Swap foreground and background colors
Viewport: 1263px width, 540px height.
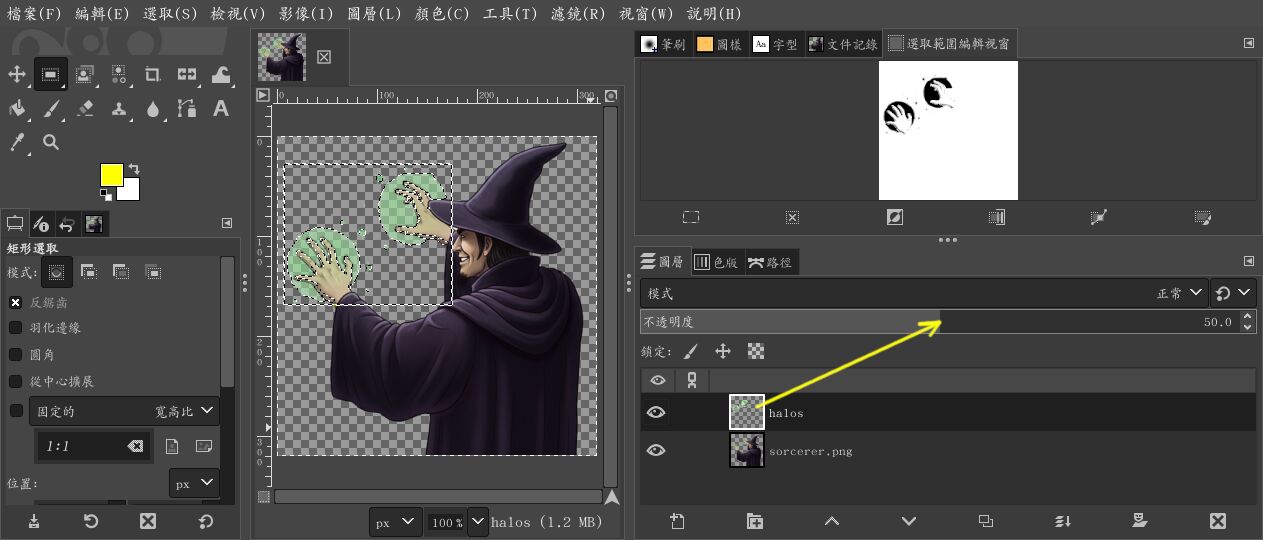point(134,169)
